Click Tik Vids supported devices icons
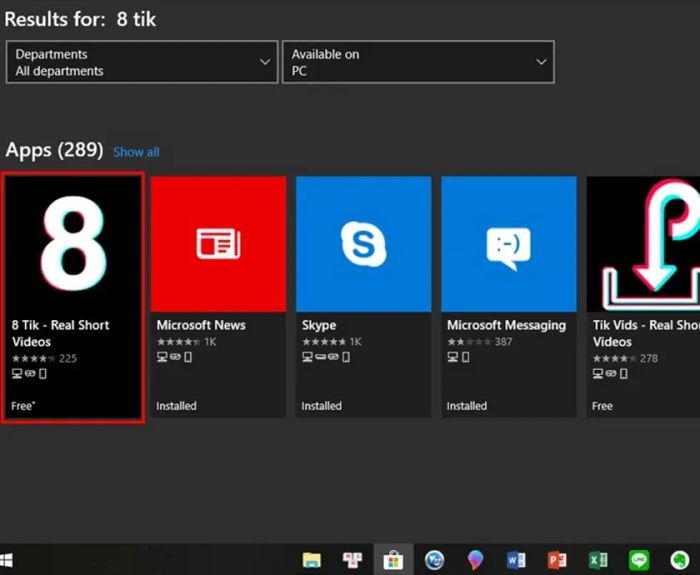Viewport: 700px width, 575px height. coord(611,374)
